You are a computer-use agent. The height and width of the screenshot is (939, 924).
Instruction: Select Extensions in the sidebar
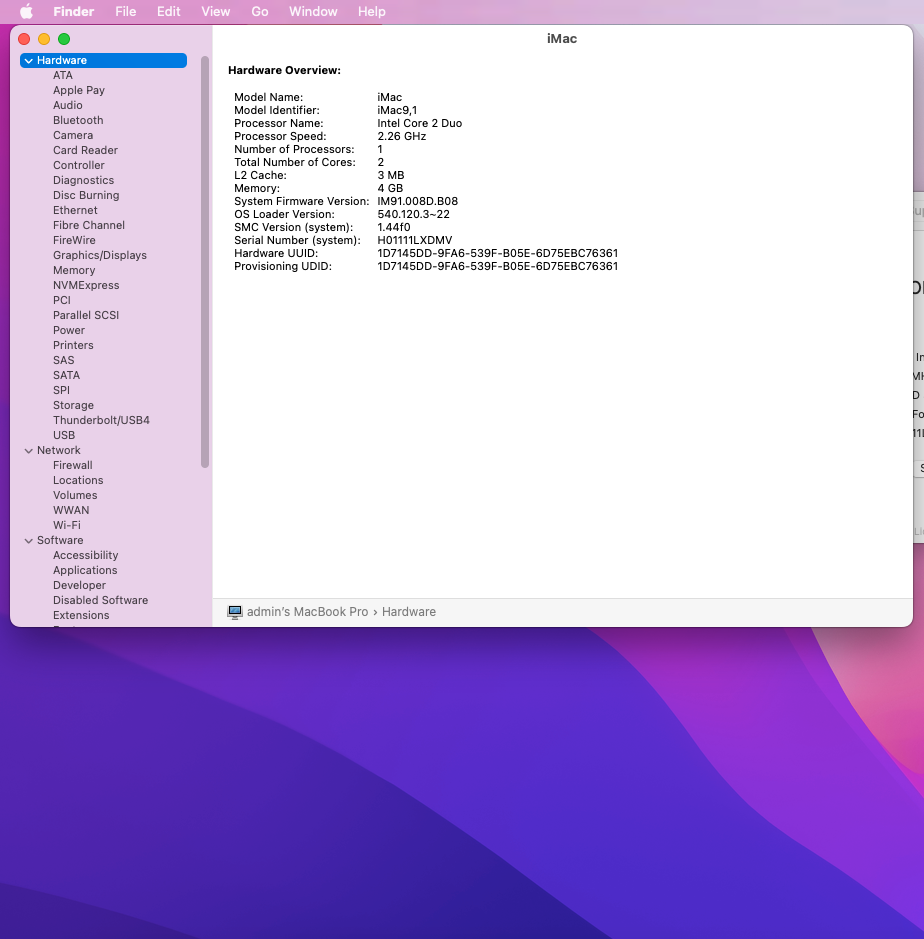81,615
